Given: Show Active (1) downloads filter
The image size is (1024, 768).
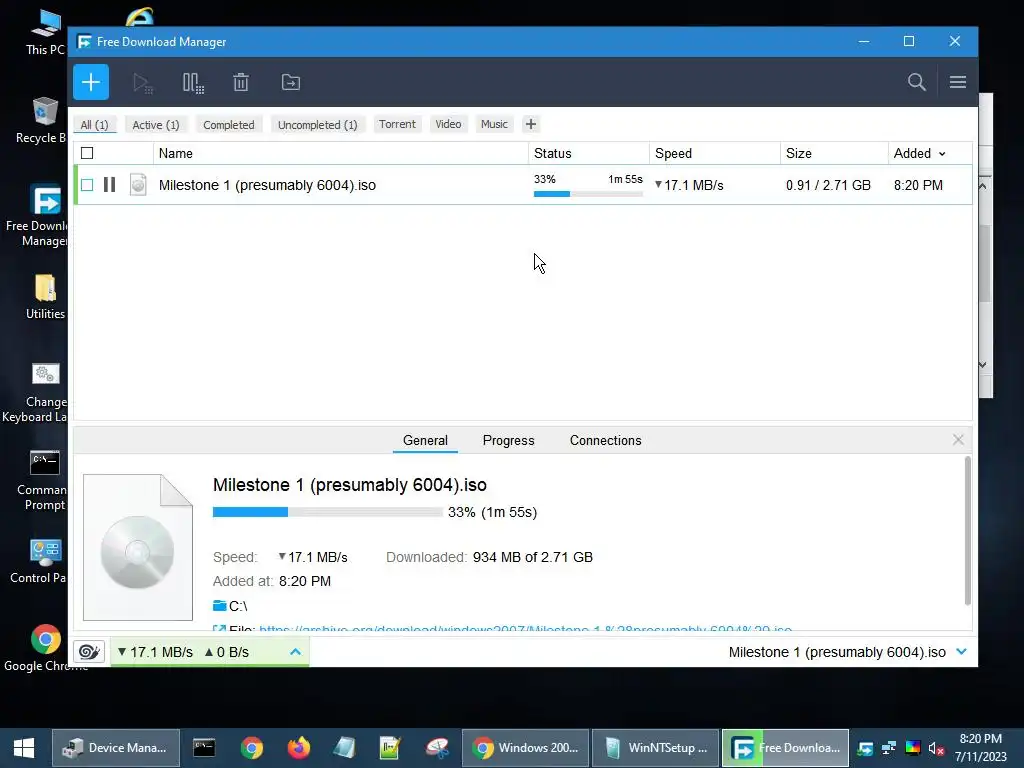Looking at the screenshot, I should (156, 125).
